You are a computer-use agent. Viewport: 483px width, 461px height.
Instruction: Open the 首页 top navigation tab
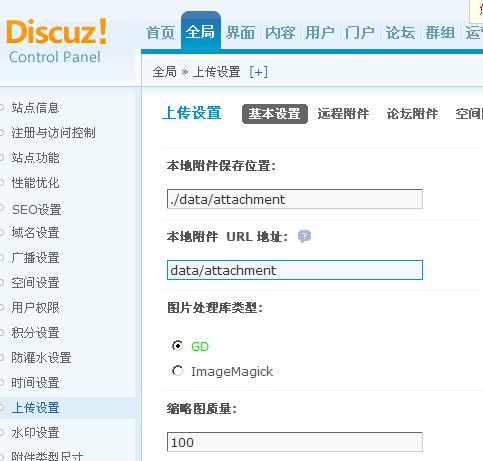160,33
